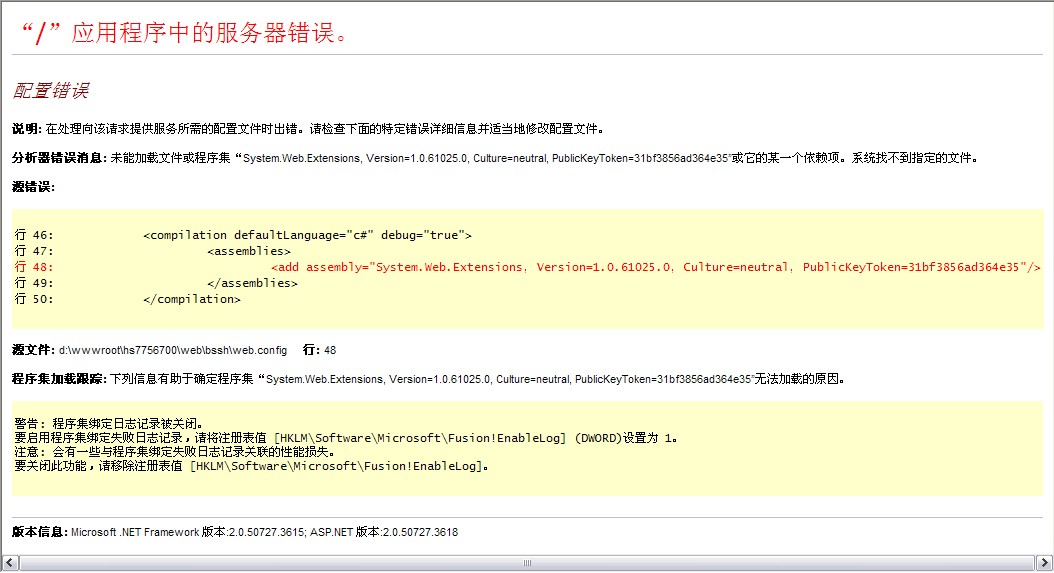Image resolution: width=1054 pixels, height=573 pixels.
Task: Click the heading “/”应用程序中的服务器错误
Action: tap(184, 33)
